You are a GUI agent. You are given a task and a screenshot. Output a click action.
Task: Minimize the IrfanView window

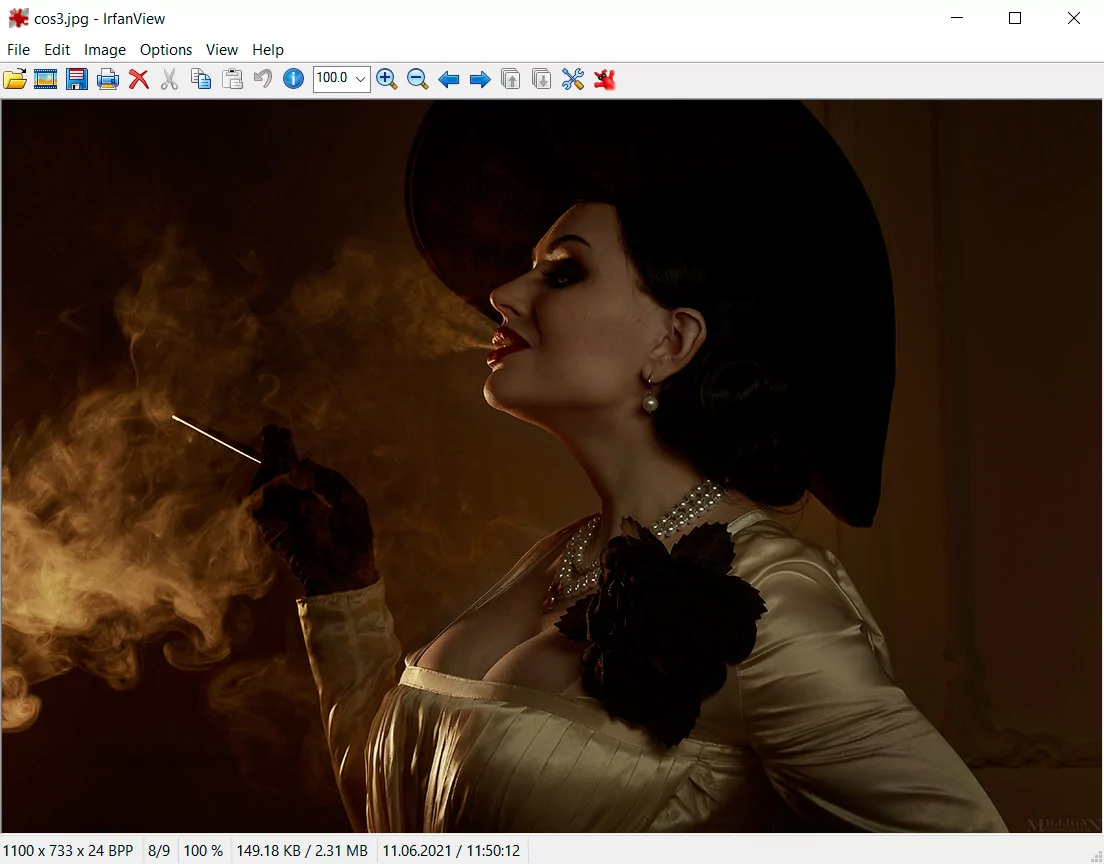click(957, 18)
